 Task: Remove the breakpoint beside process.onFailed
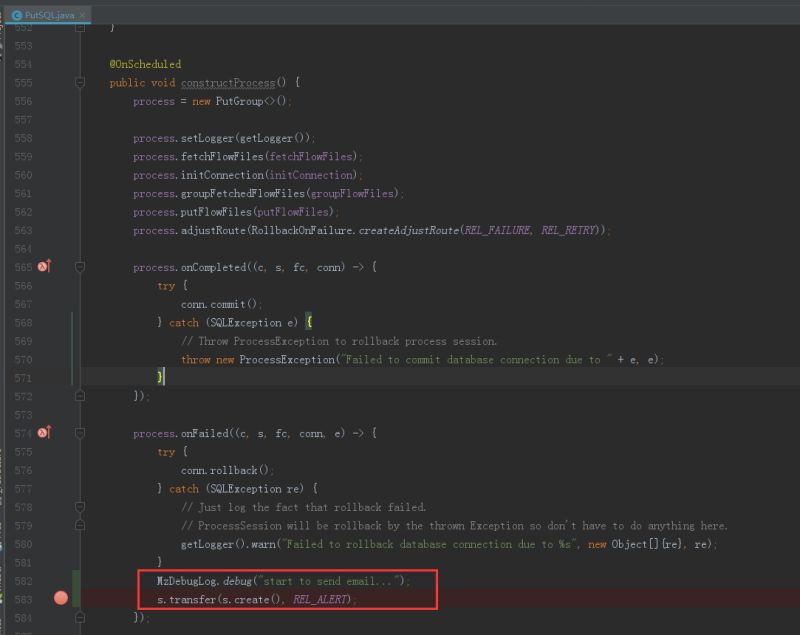[x=44, y=434]
